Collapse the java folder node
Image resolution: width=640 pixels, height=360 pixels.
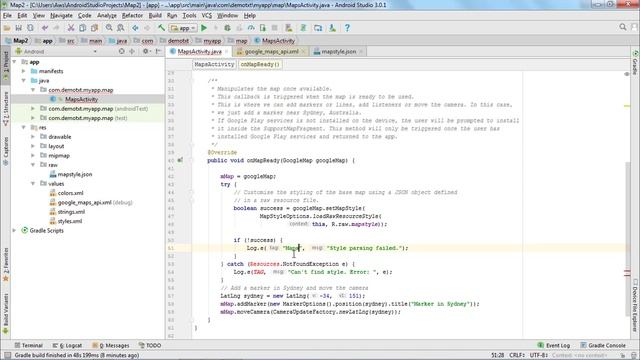24,80
